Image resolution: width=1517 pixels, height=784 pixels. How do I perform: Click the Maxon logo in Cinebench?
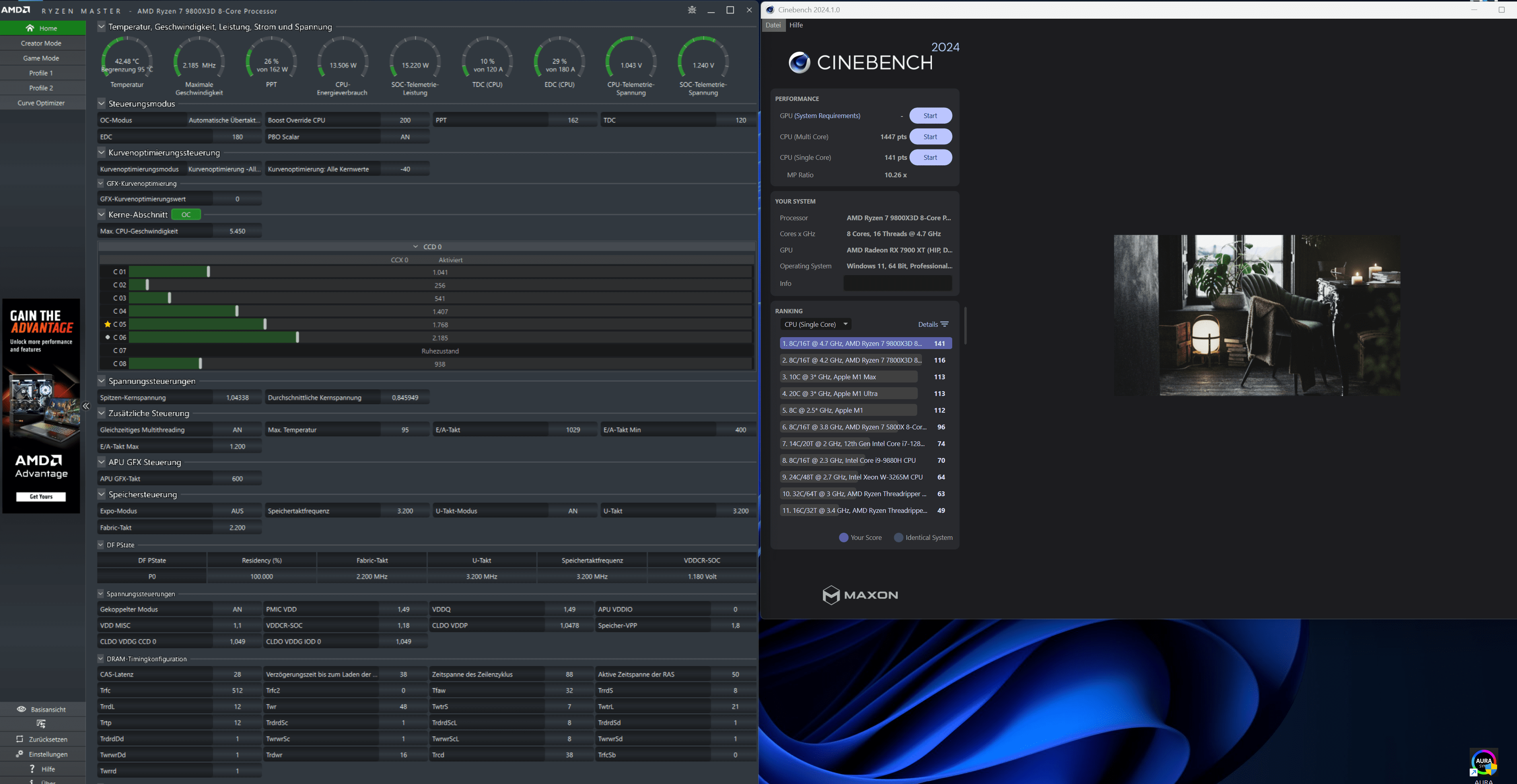860,595
